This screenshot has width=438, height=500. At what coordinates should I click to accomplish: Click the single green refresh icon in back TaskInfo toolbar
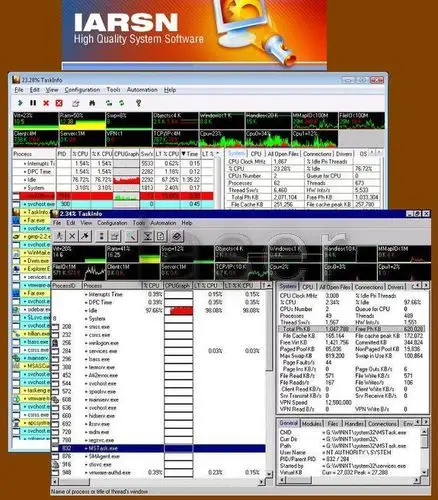(122, 103)
